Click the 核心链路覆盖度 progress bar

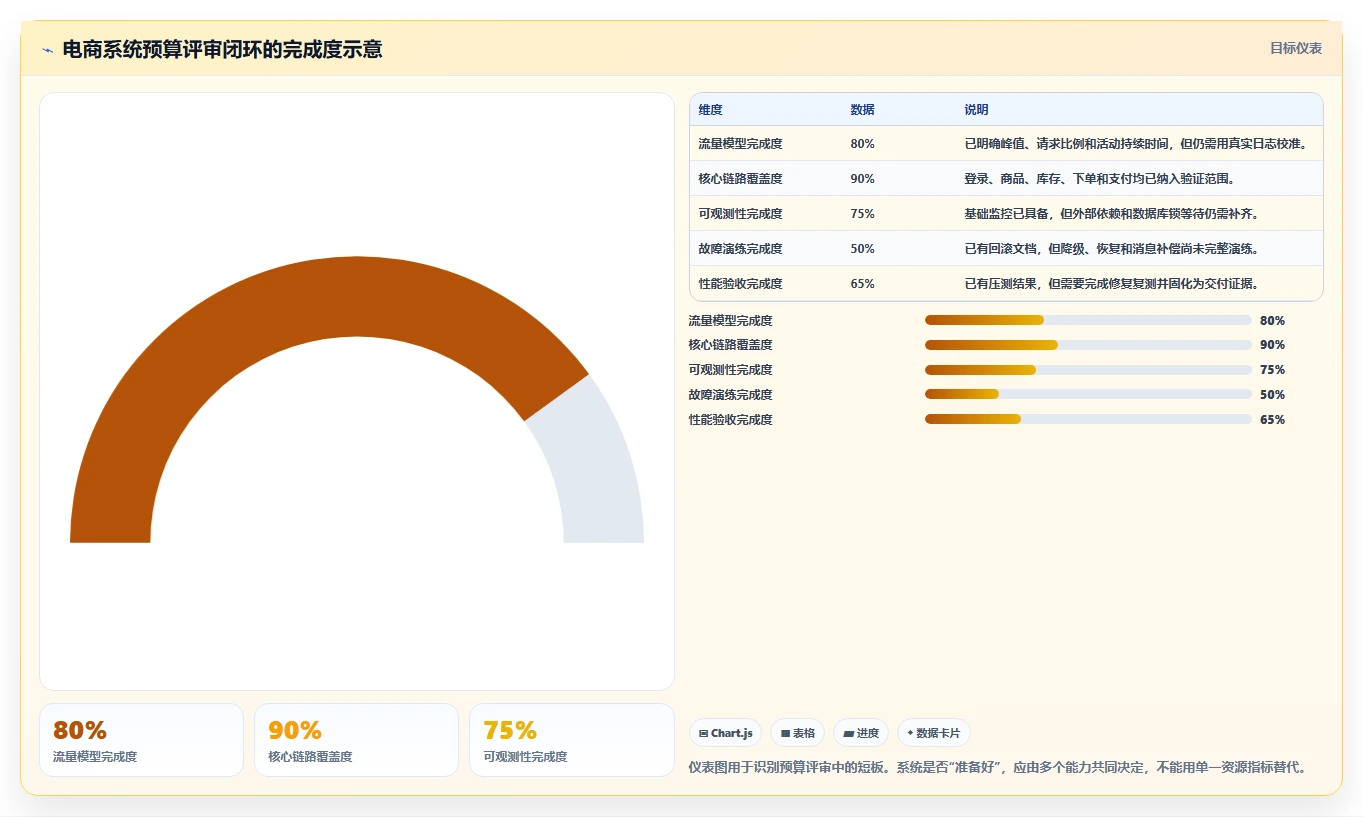tap(1088, 345)
